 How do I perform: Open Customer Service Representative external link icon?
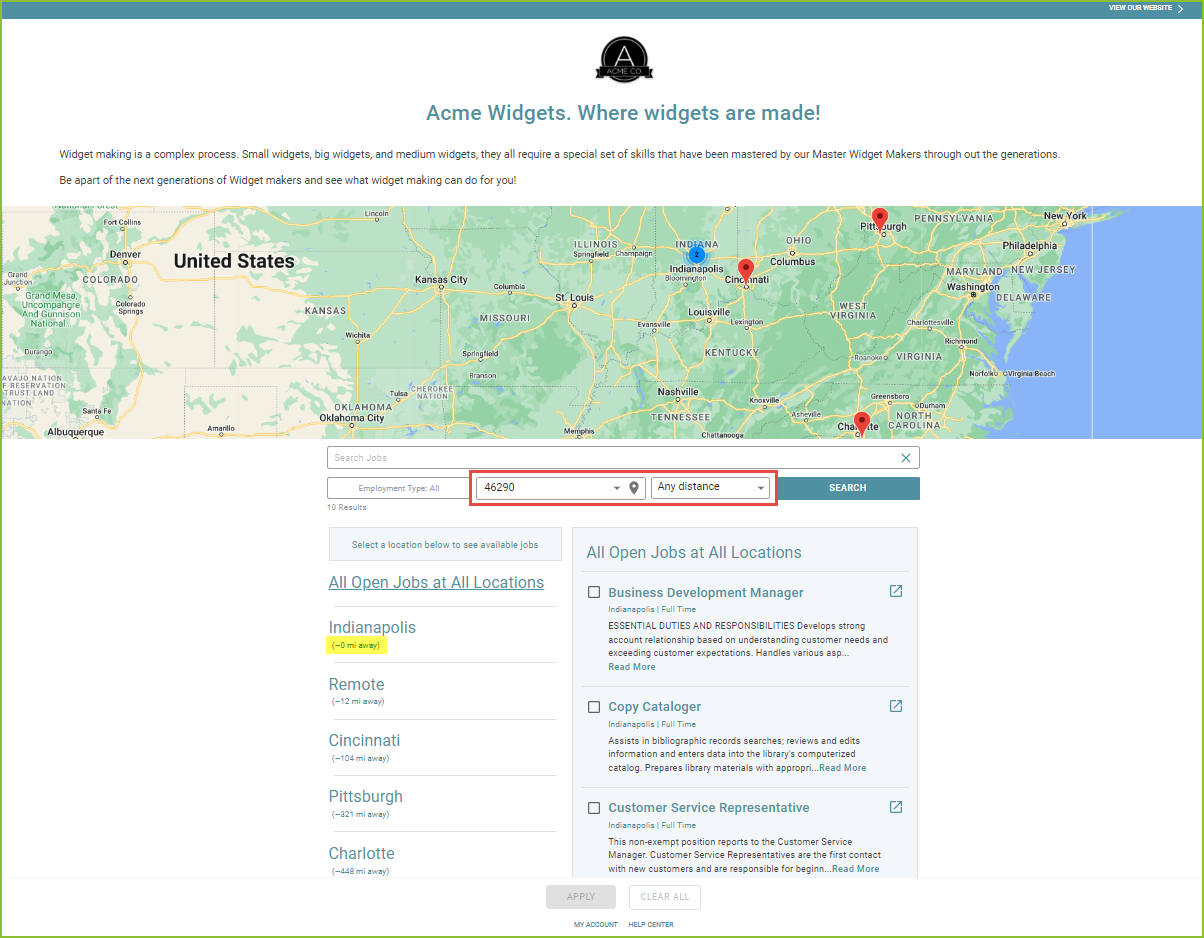coord(896,807)
